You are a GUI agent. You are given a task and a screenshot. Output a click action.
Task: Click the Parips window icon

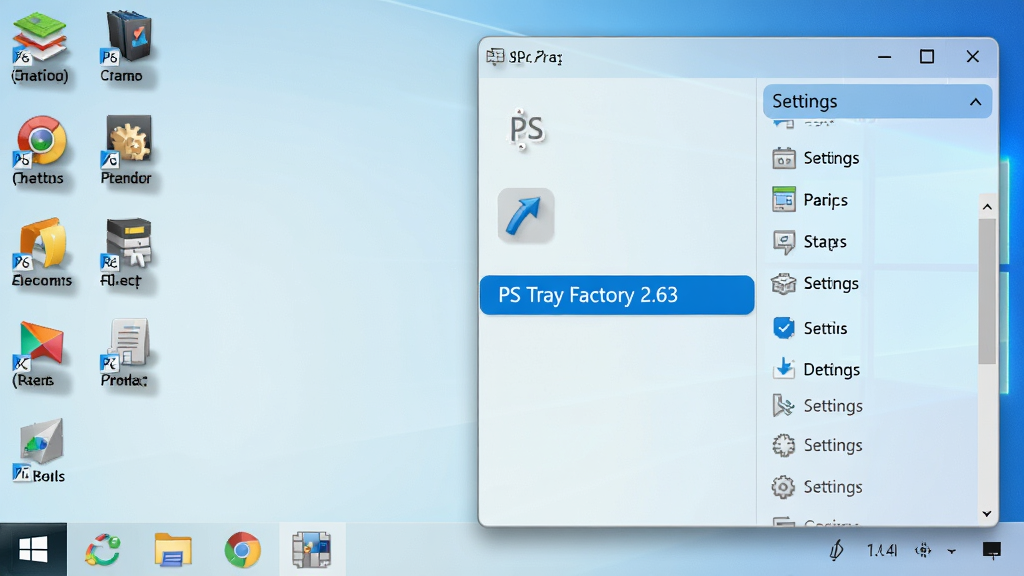click(784, 199)
